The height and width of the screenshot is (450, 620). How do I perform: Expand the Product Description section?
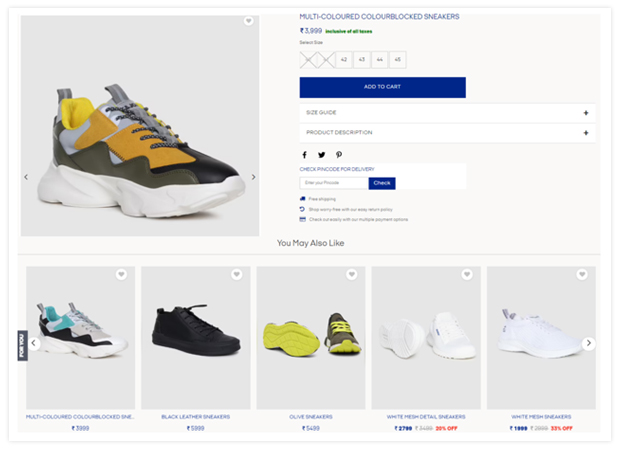coord(447,132)
